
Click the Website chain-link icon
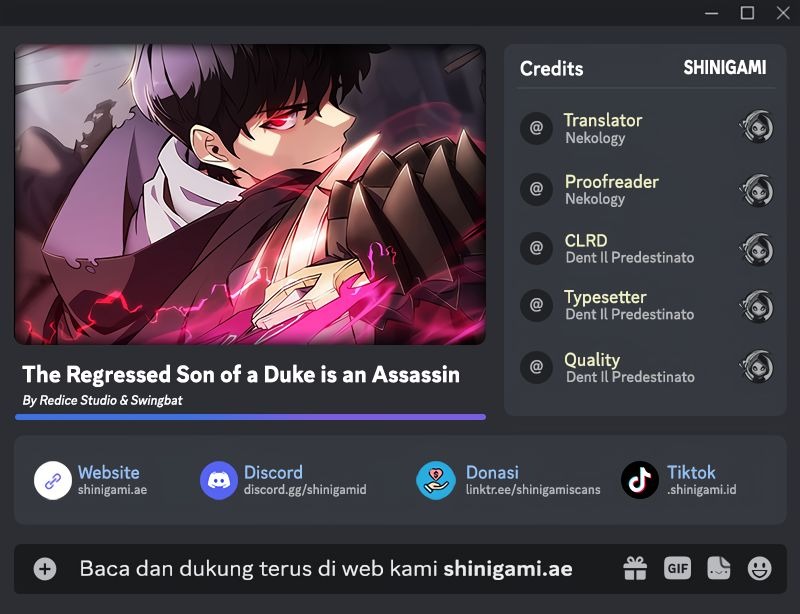(x=53, y=480)
